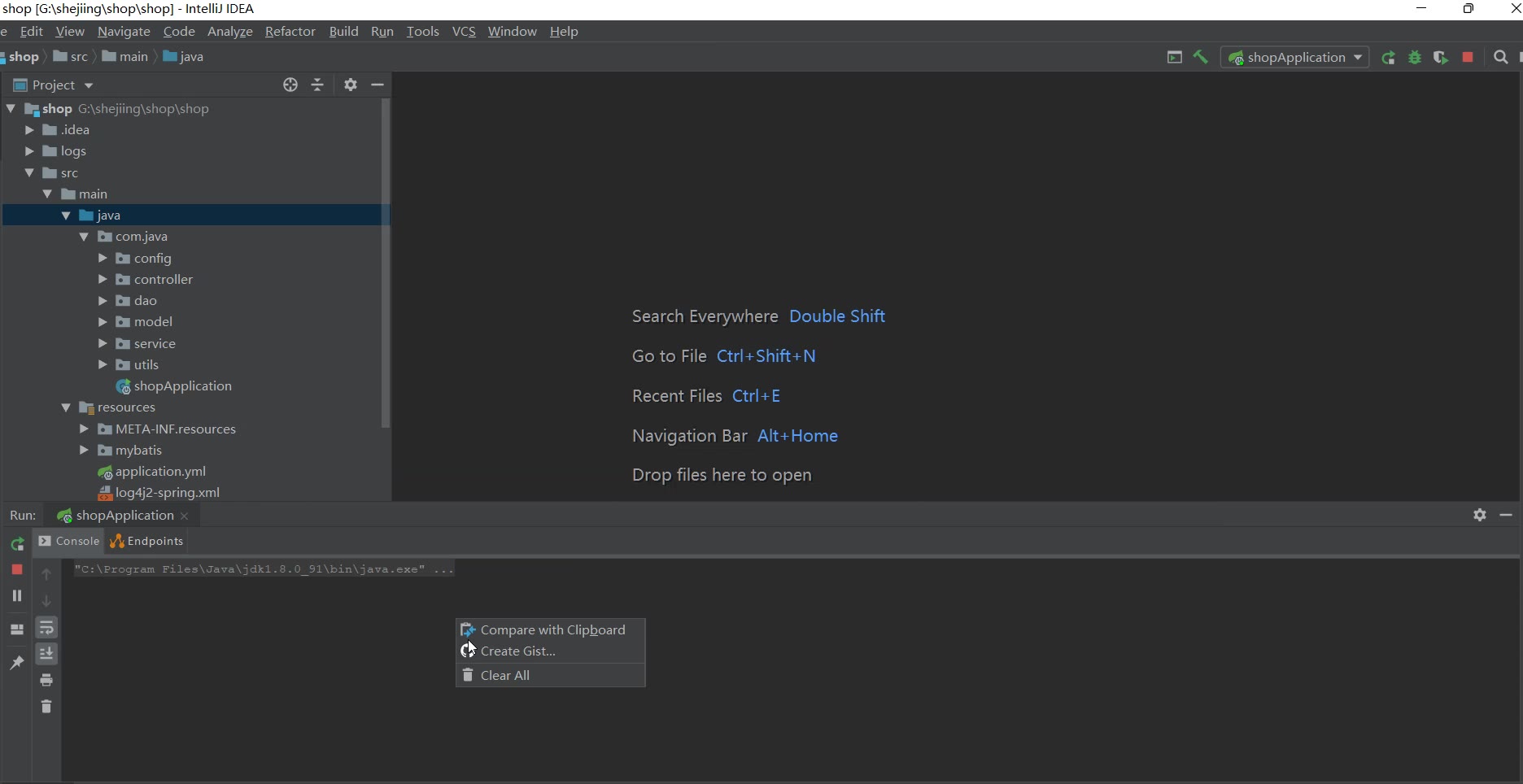Pin the Run tab
This screenshot has height=784, width=1523.
click(17, 663)
